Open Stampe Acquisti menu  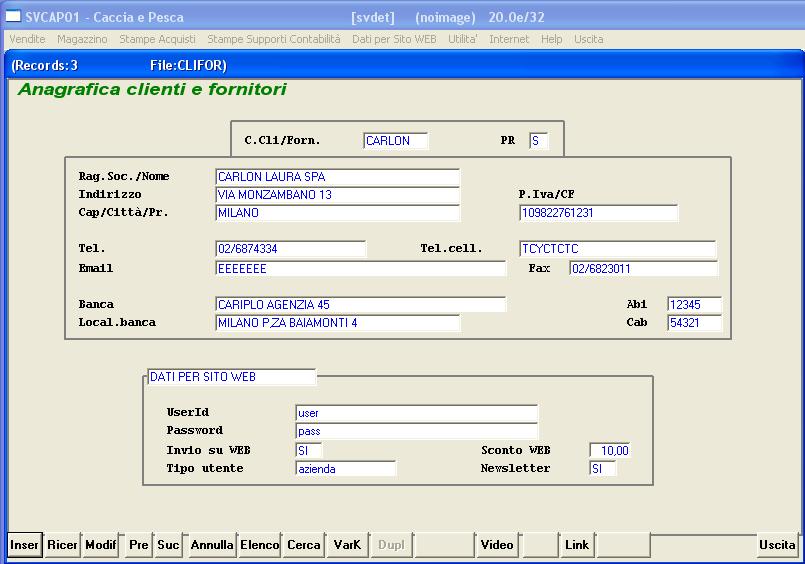click(x=157, y=39)
